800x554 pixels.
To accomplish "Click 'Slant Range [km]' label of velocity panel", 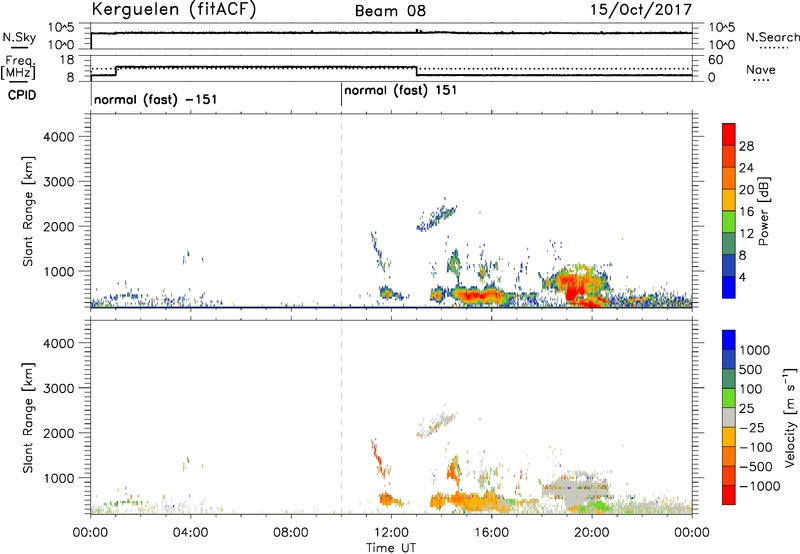I will pos(28,417).
